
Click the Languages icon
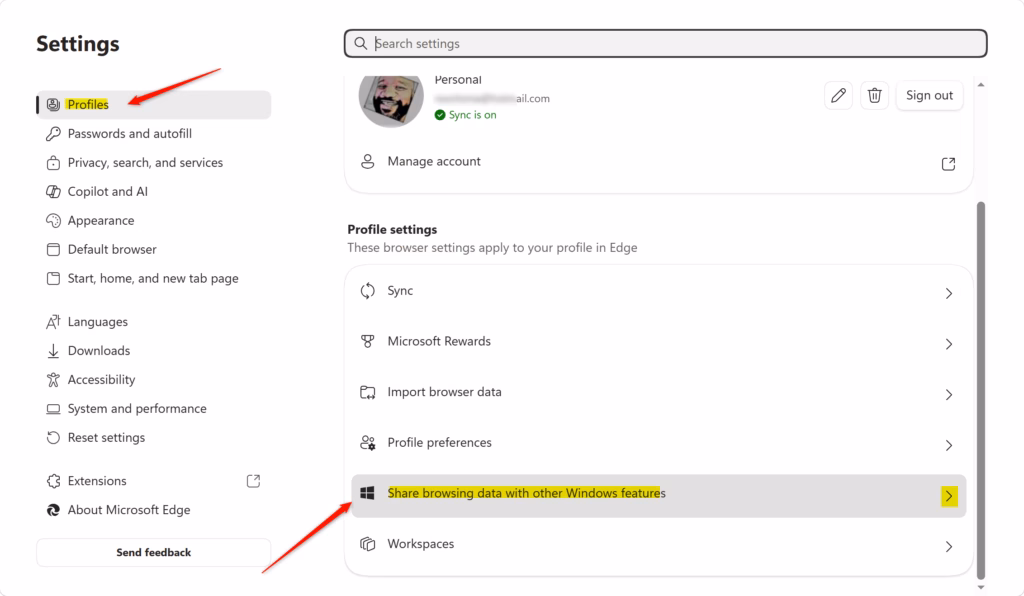[x=53, y=322]
